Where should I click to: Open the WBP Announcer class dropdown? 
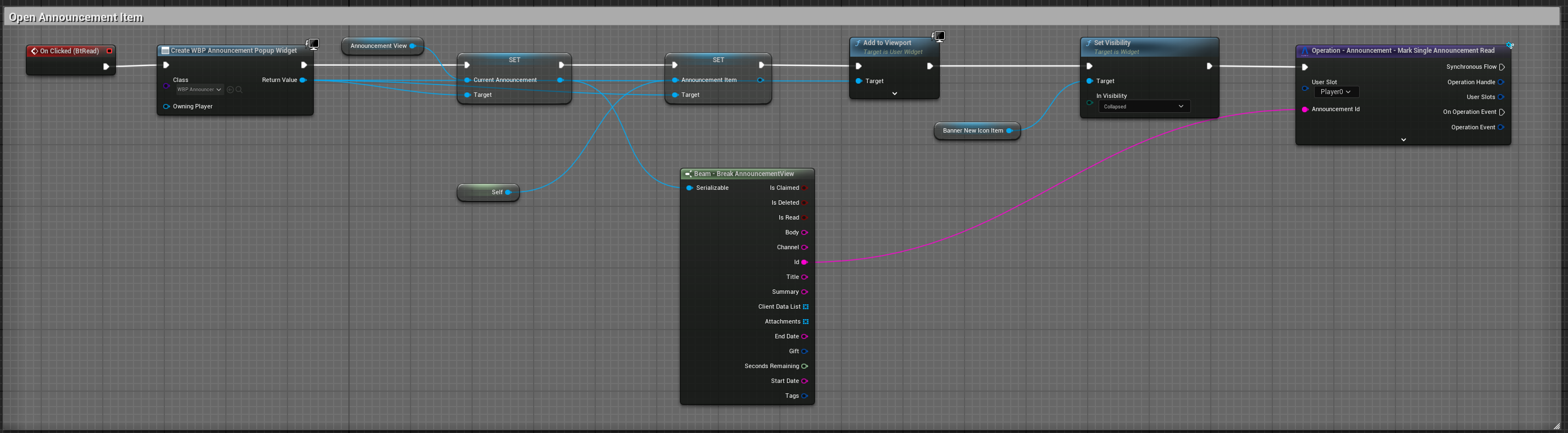tap(200, 90)
